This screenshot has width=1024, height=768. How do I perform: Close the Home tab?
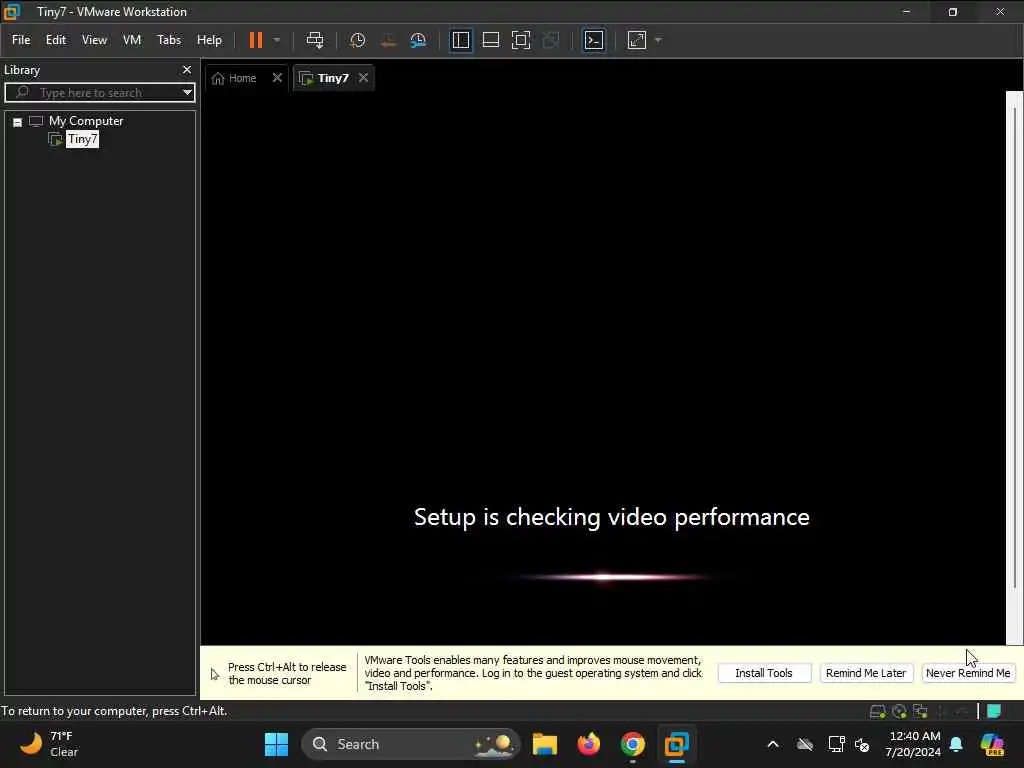pos(277,78)
